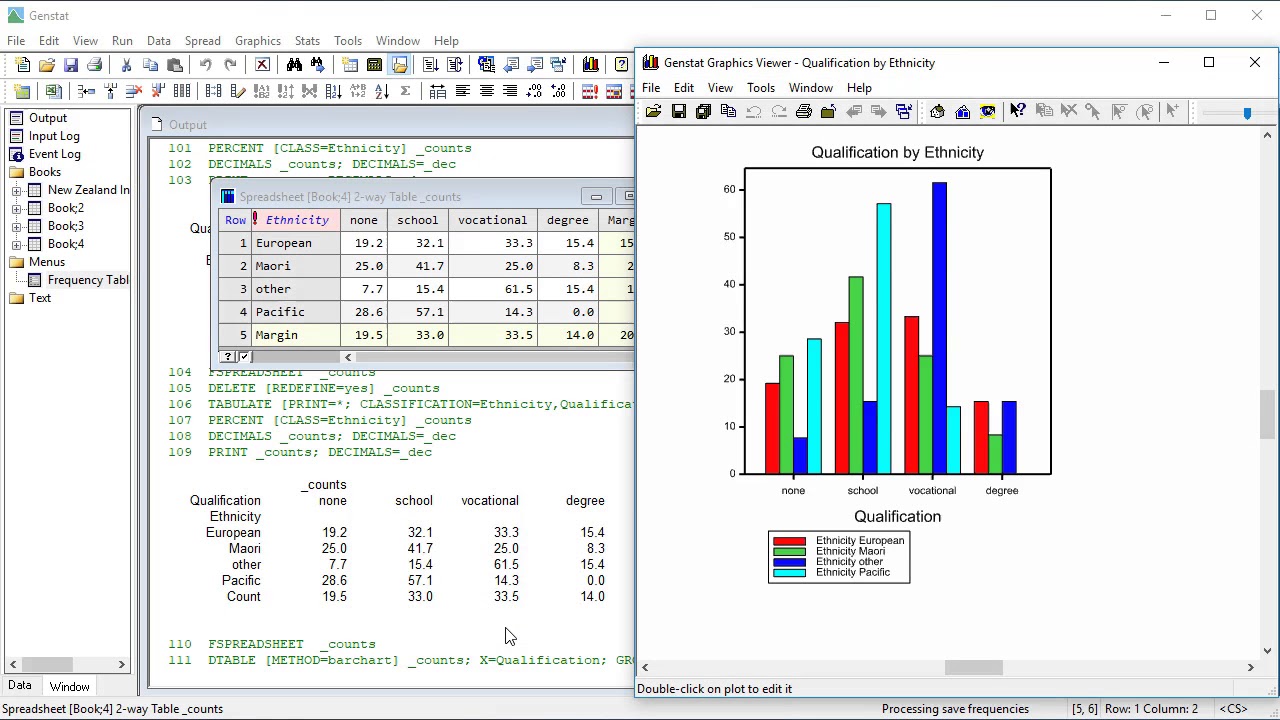
Task: Expand the Book;2 tree node
Action: click(x=17, y=208)
